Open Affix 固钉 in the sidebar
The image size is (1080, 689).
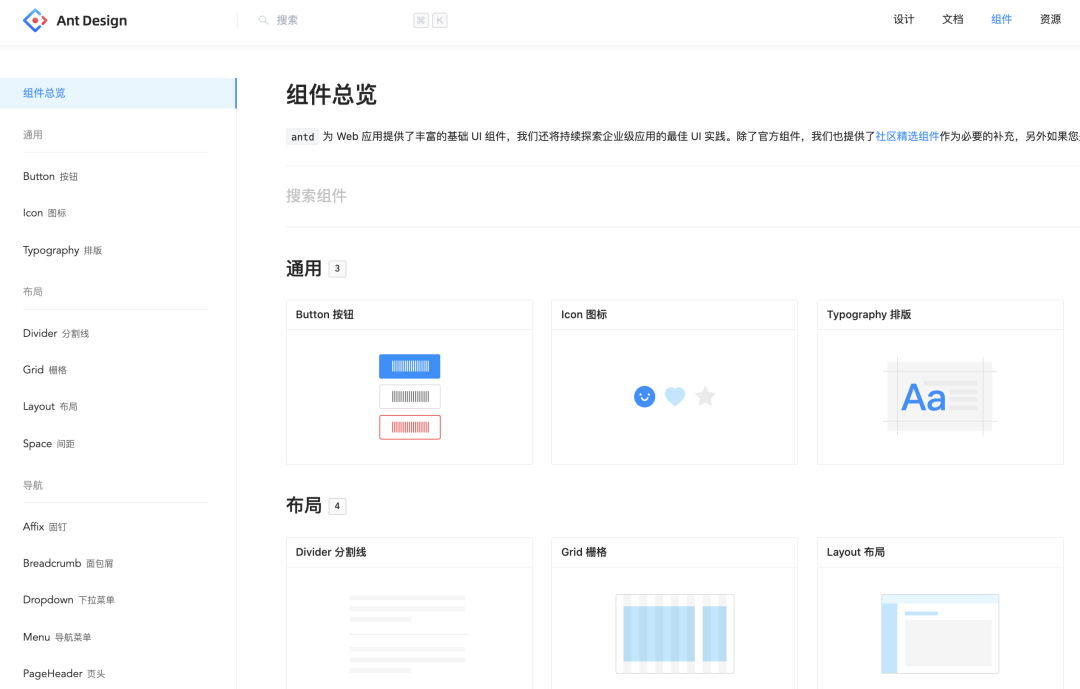point(45,526)
